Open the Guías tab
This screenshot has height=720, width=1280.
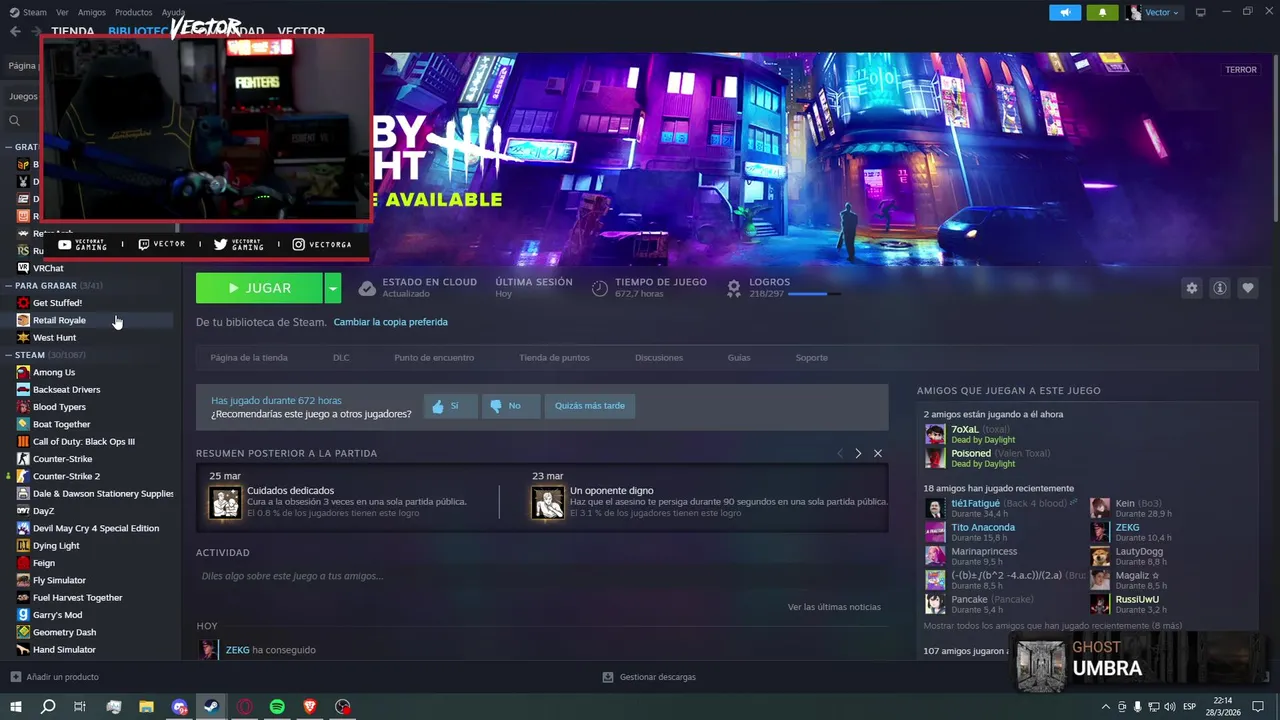pos(739,357)
